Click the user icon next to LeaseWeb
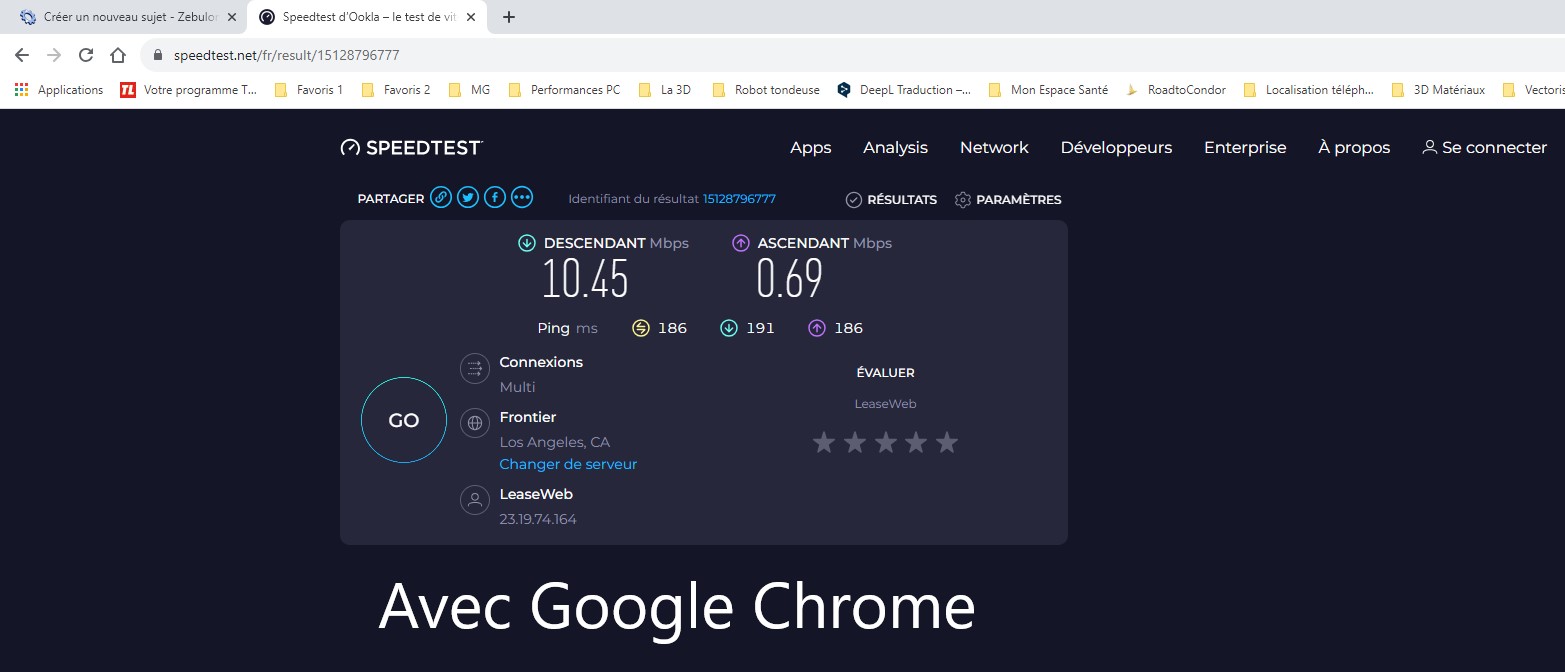Viewport: 1565px width, 672px height. (474, 500)
